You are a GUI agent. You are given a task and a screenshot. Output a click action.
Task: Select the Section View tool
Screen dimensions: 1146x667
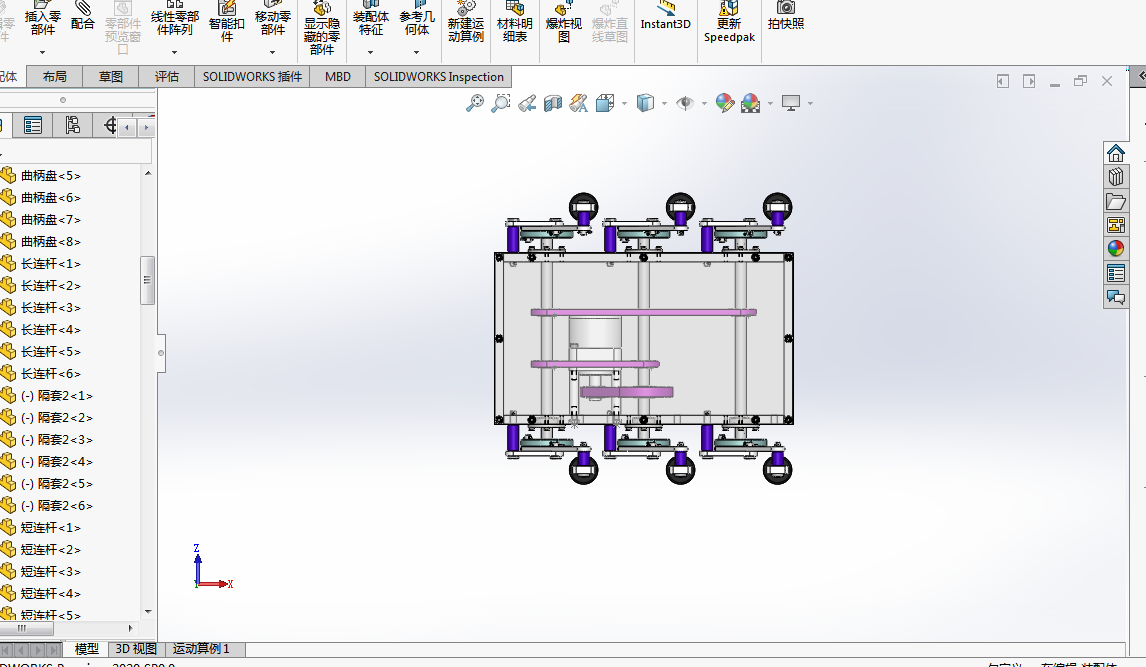pos(553,103)
